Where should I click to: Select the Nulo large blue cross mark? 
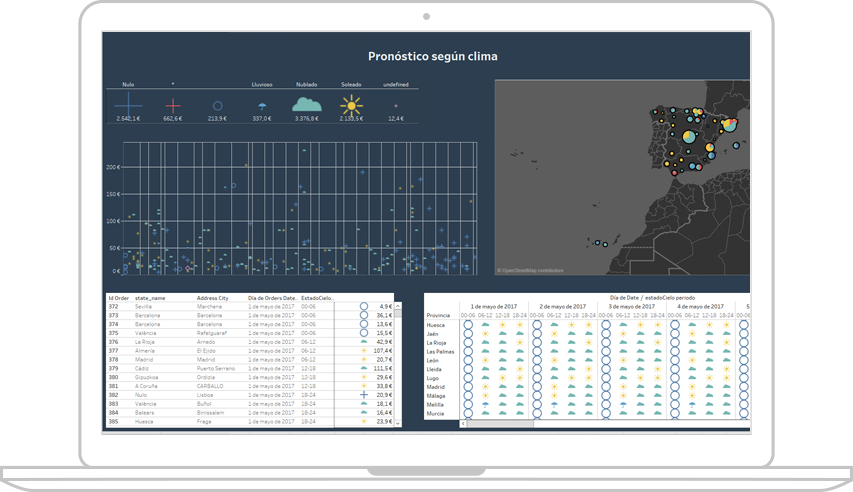tap(128, 105)
